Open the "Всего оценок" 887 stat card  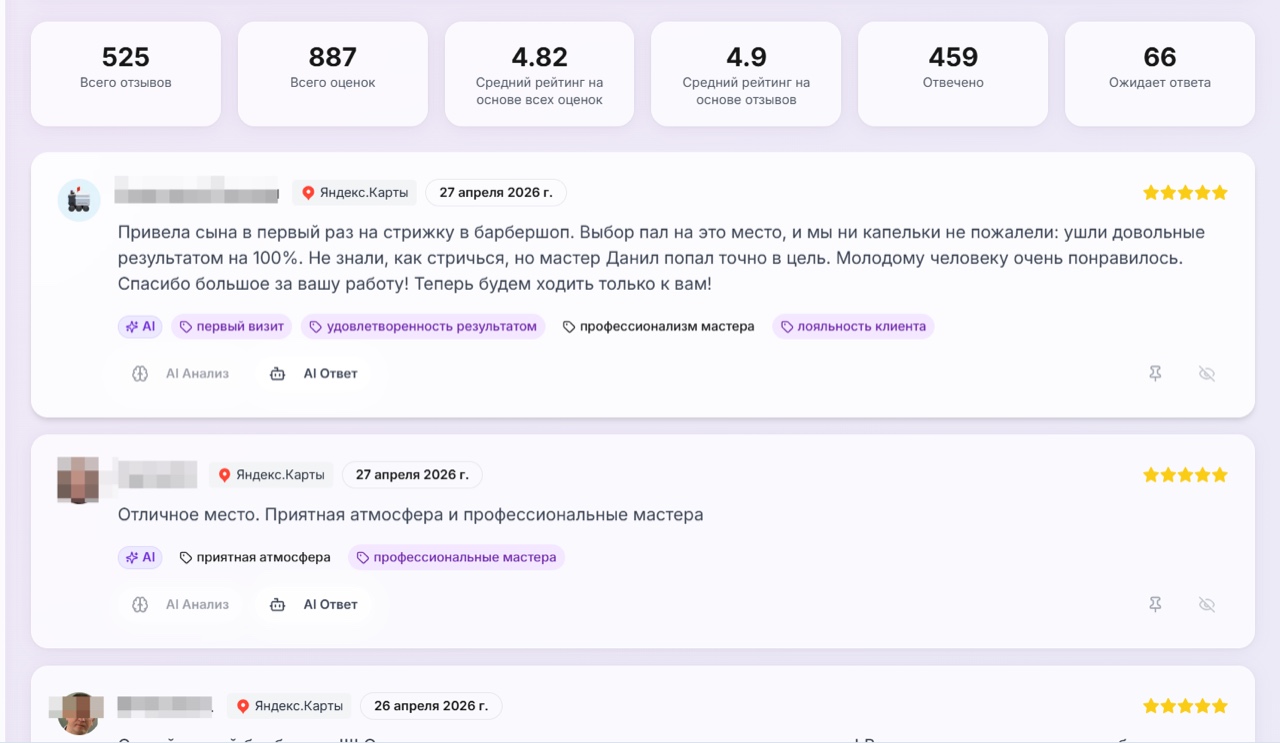333,74
